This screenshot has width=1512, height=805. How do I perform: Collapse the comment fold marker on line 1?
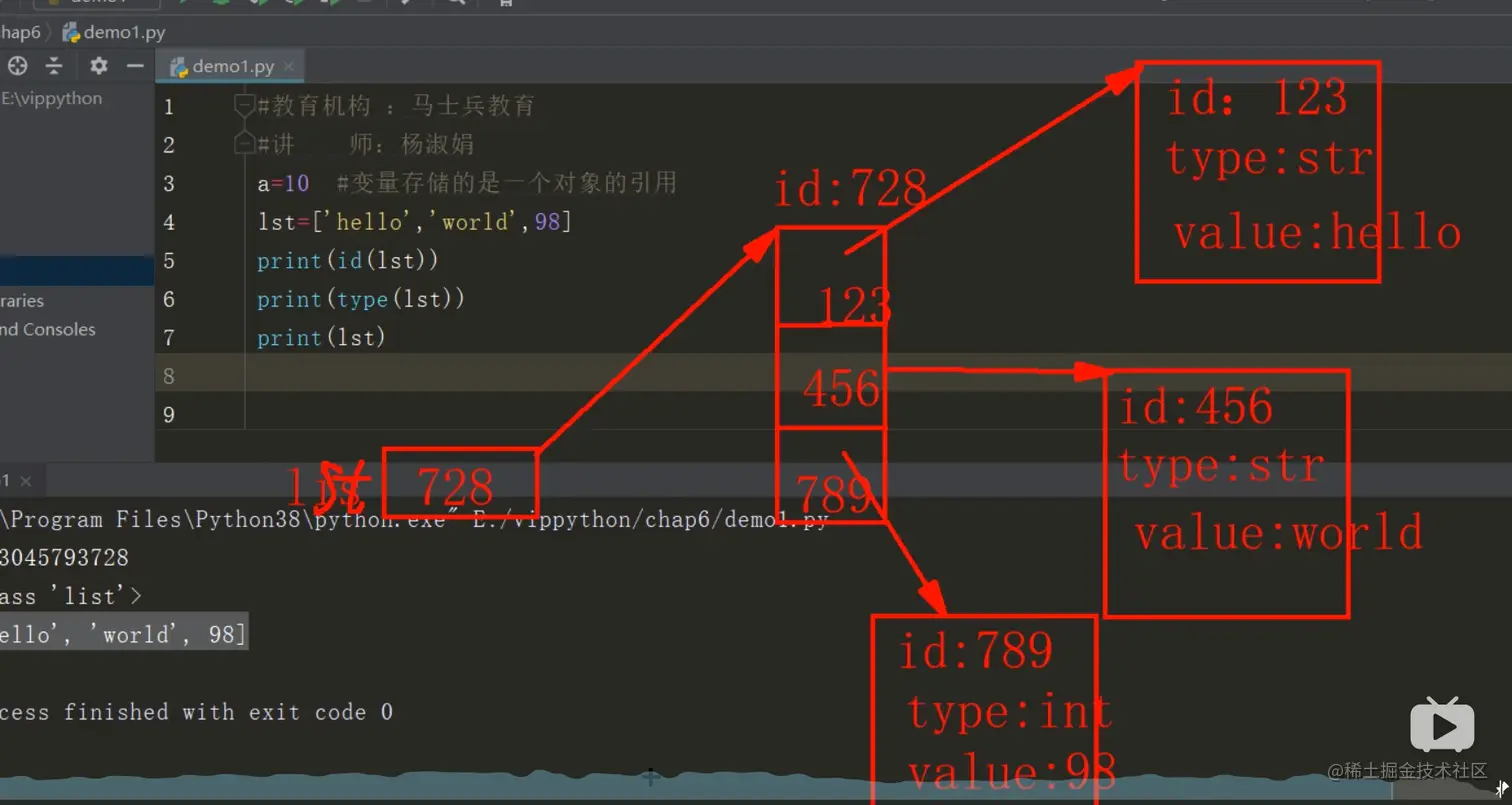pyautogui.click(x=243, y=105)
